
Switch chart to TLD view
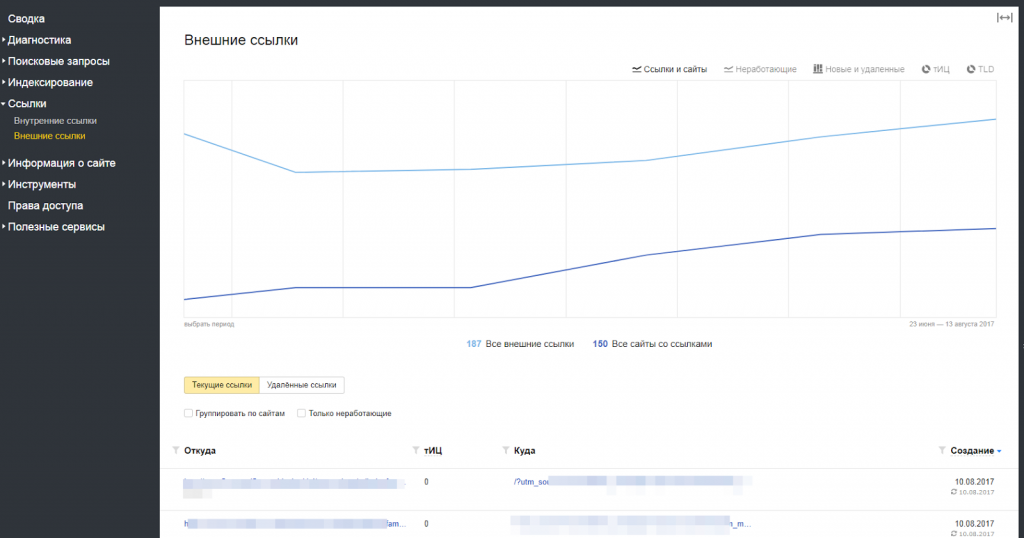click(980, 69)
